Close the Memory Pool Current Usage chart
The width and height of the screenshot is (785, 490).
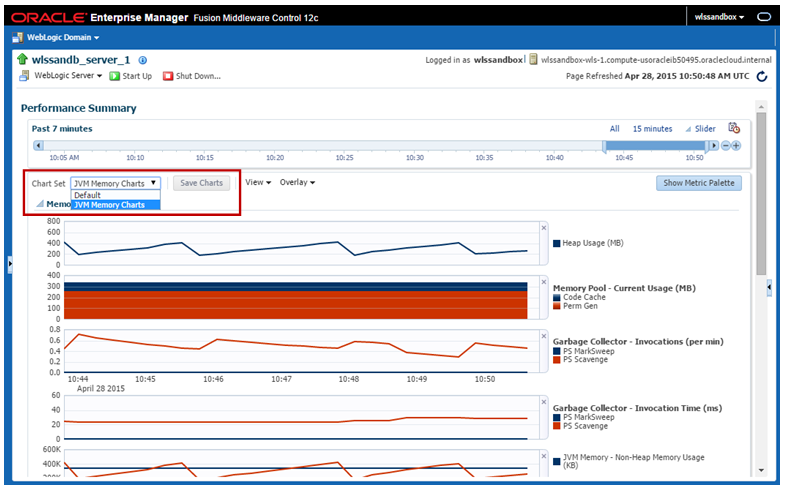click(543, 281)
